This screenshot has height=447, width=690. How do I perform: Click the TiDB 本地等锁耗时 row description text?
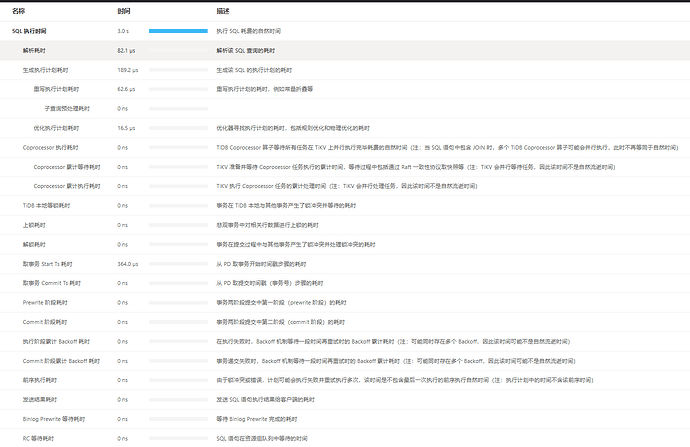click(286, 205)
